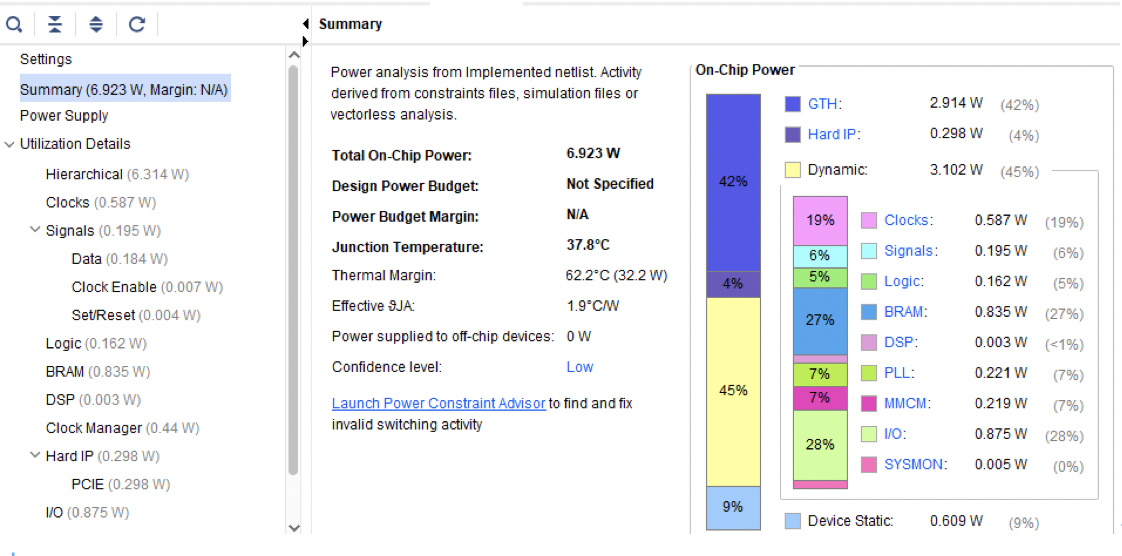This screenshot has width=1122, height=556.
Task: Click the 28% I/O bar segment
Action: [820, 445]
